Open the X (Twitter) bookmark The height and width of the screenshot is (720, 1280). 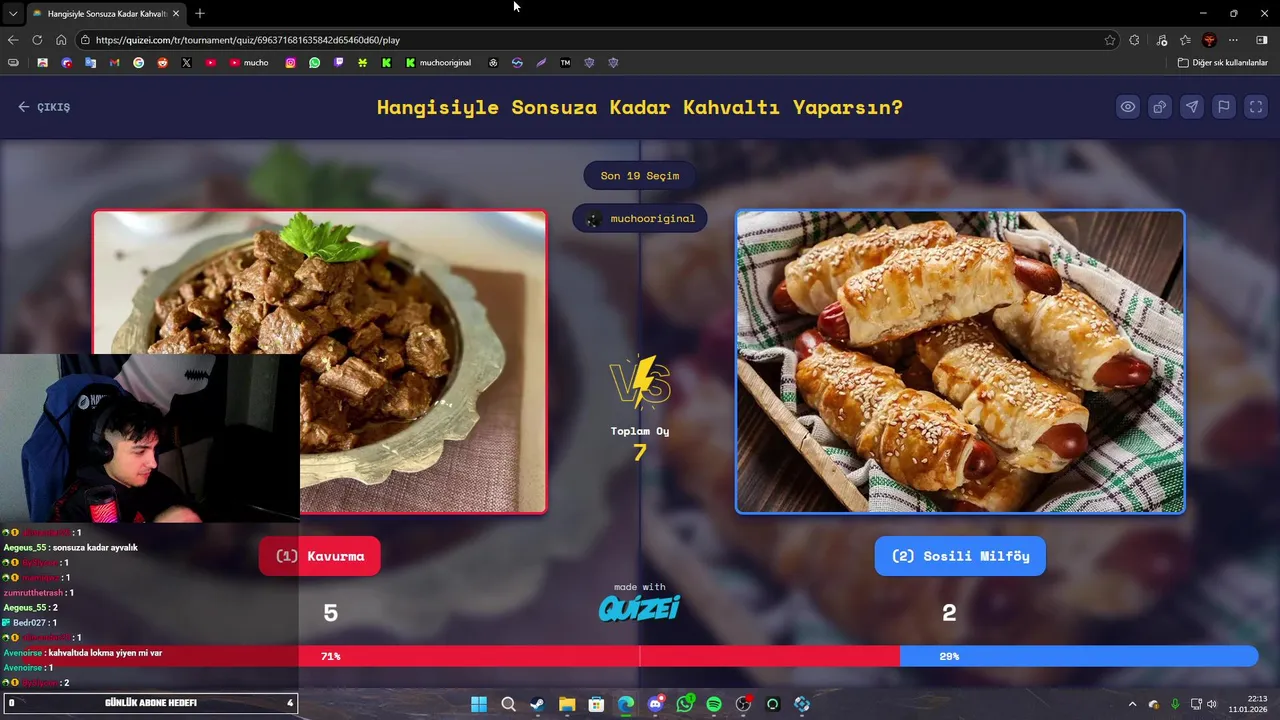click(186, 62)
